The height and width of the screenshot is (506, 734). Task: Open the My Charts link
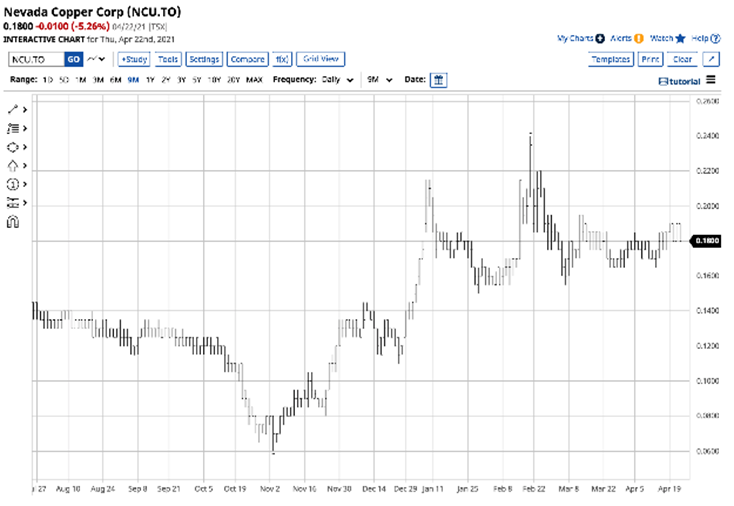pyautogui.click(x=575, y=38)
